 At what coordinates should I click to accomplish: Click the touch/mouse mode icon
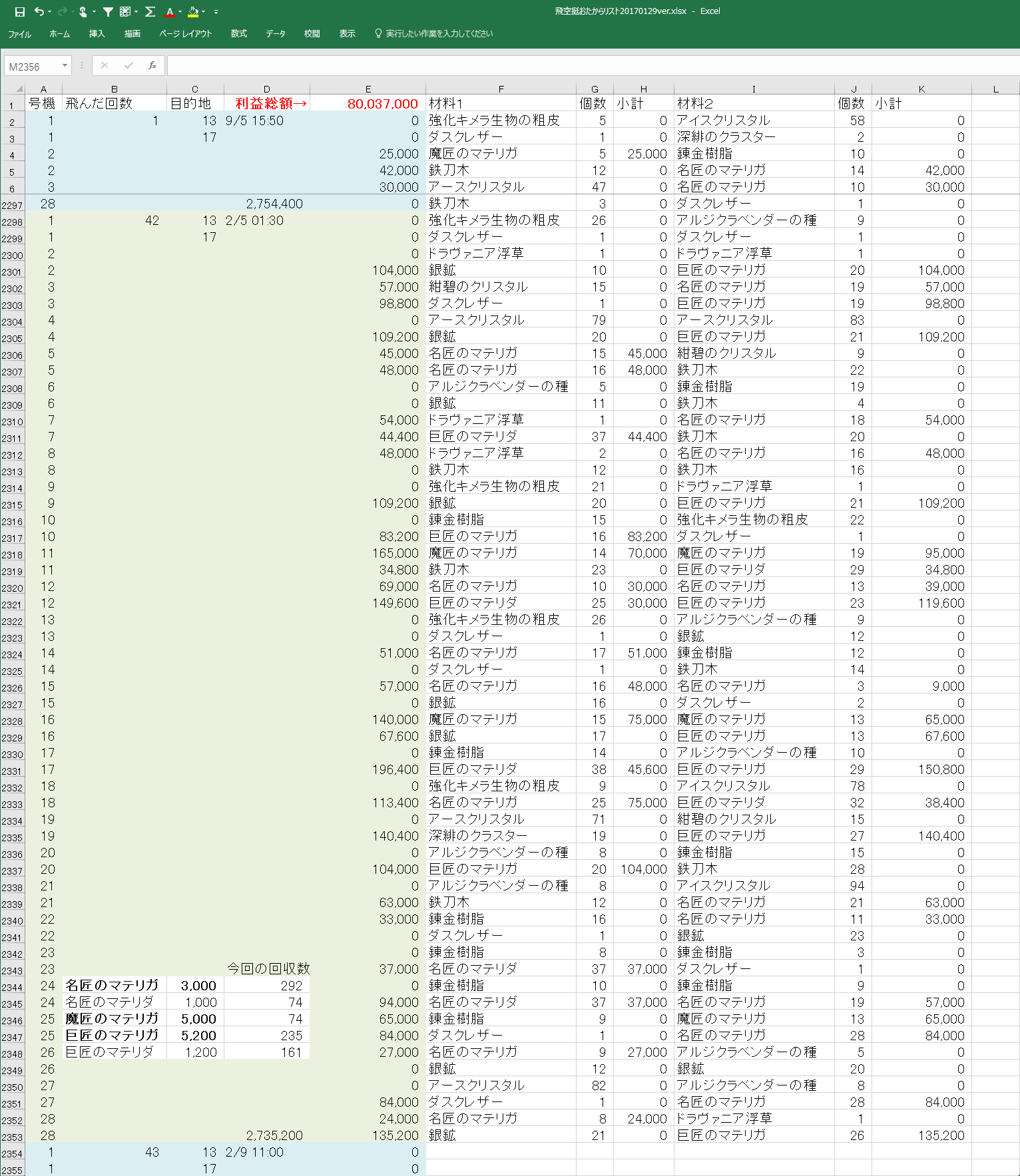[83, 11]
